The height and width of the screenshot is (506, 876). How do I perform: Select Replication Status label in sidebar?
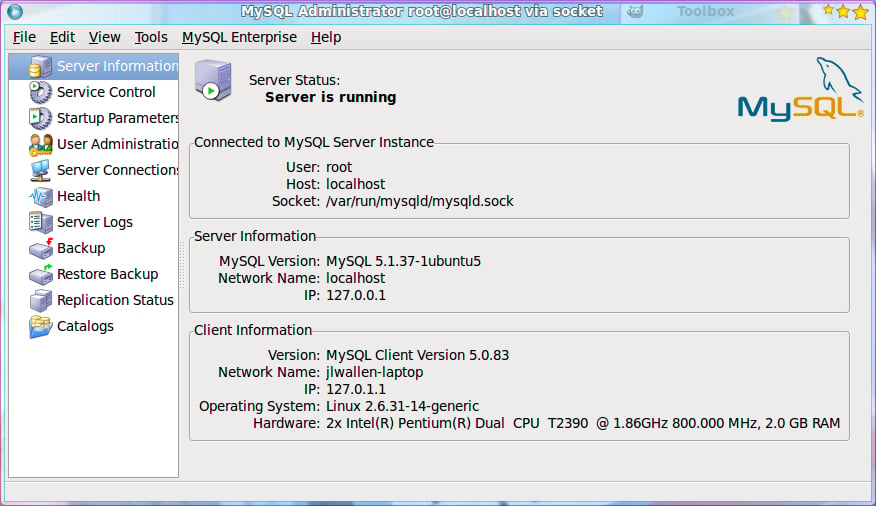pyautogui.click(x=115, y=300)
